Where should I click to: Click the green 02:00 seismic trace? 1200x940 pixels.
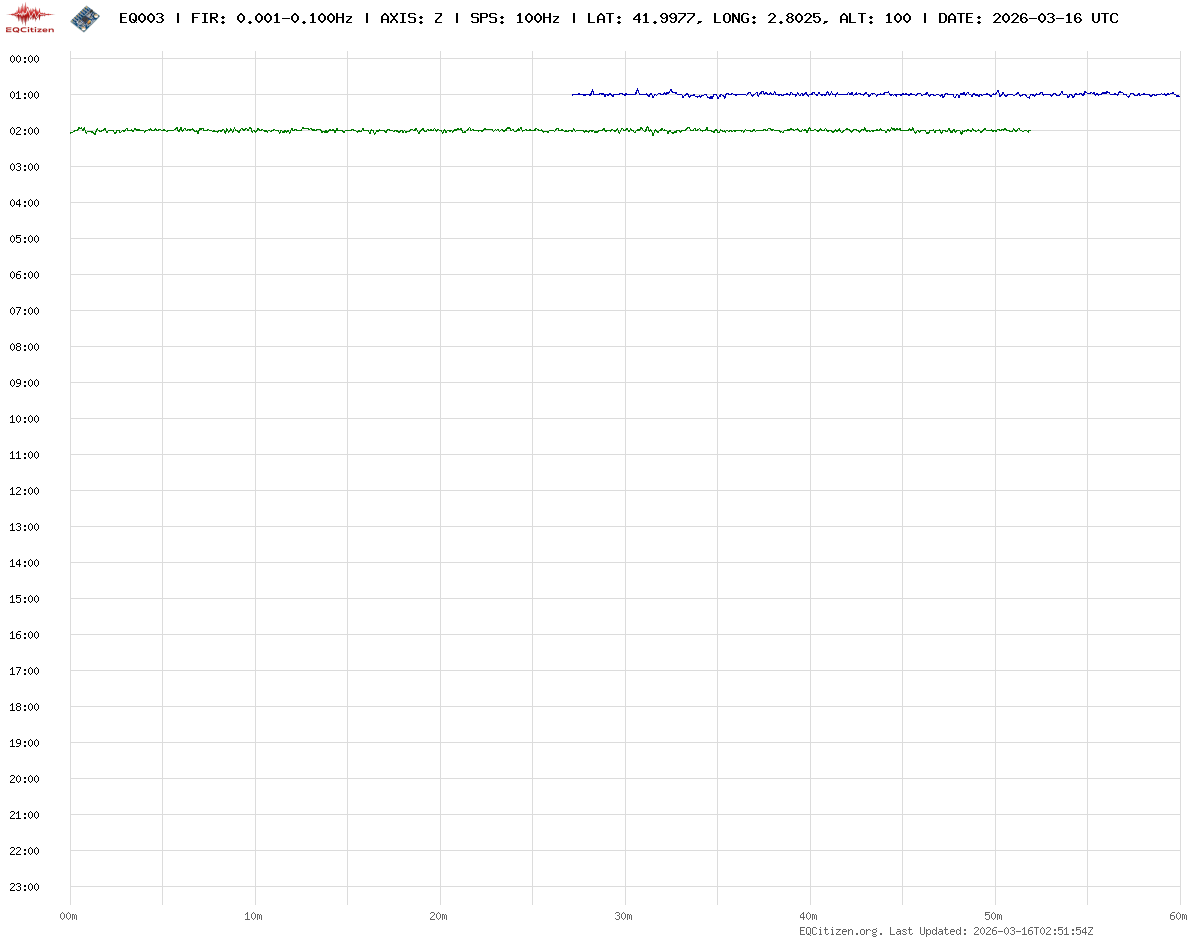550,130
